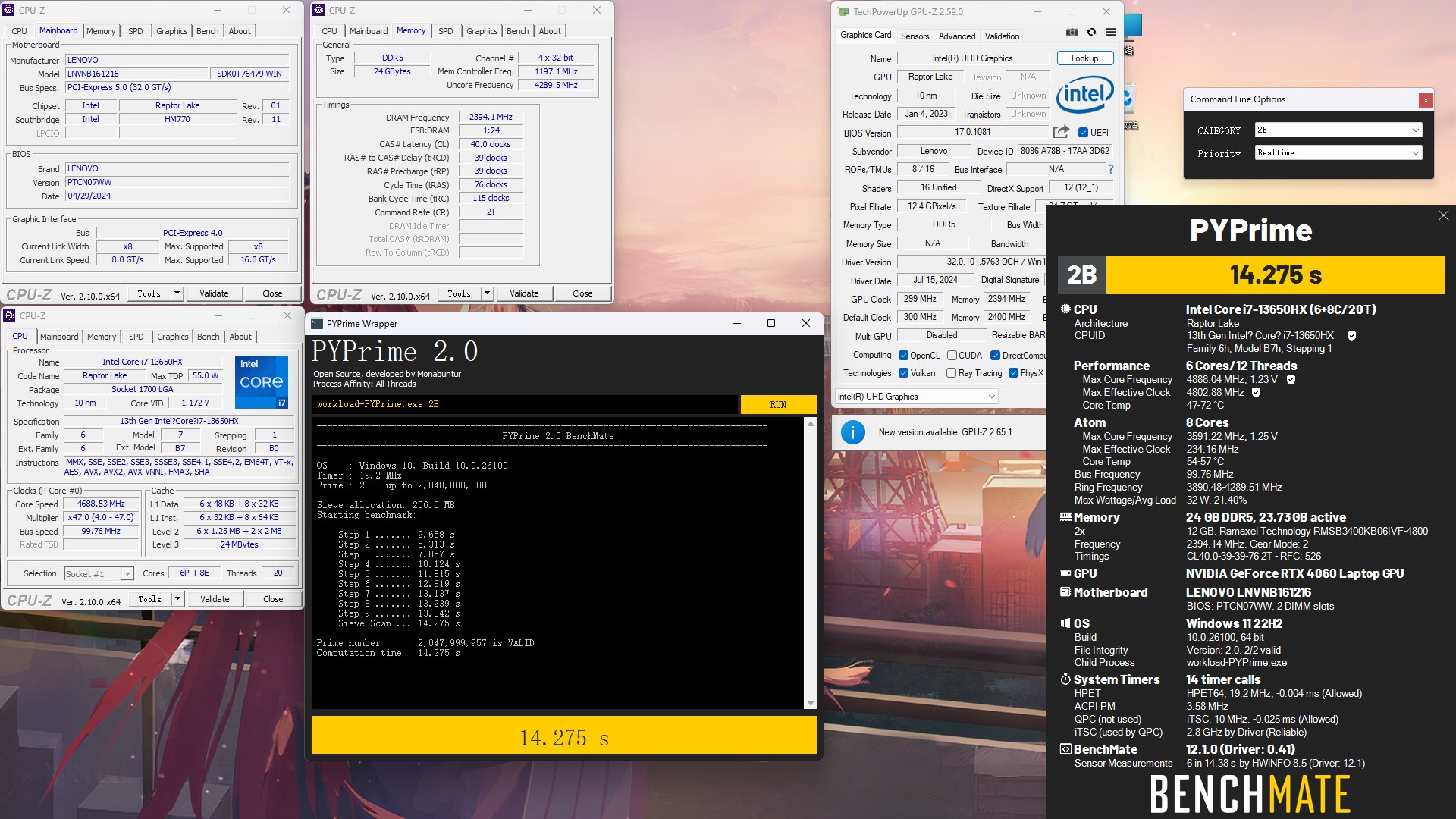Click the Windows OS icon in BenchMate

(x=1065, y=623)
